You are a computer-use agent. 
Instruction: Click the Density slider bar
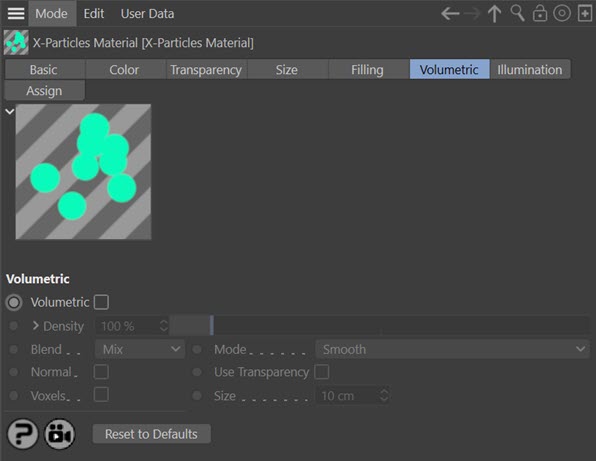pyautogui.click(x=380, y=326)
